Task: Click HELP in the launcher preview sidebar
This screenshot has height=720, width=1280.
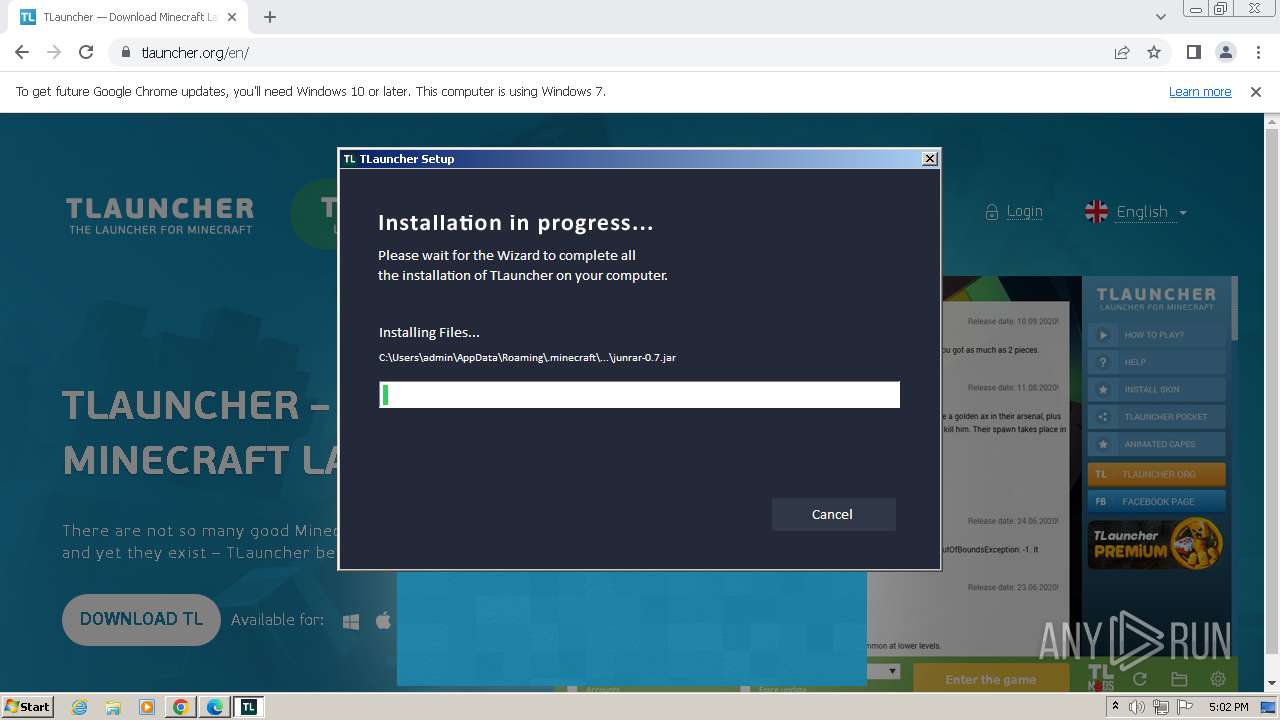Action: 1156,362
